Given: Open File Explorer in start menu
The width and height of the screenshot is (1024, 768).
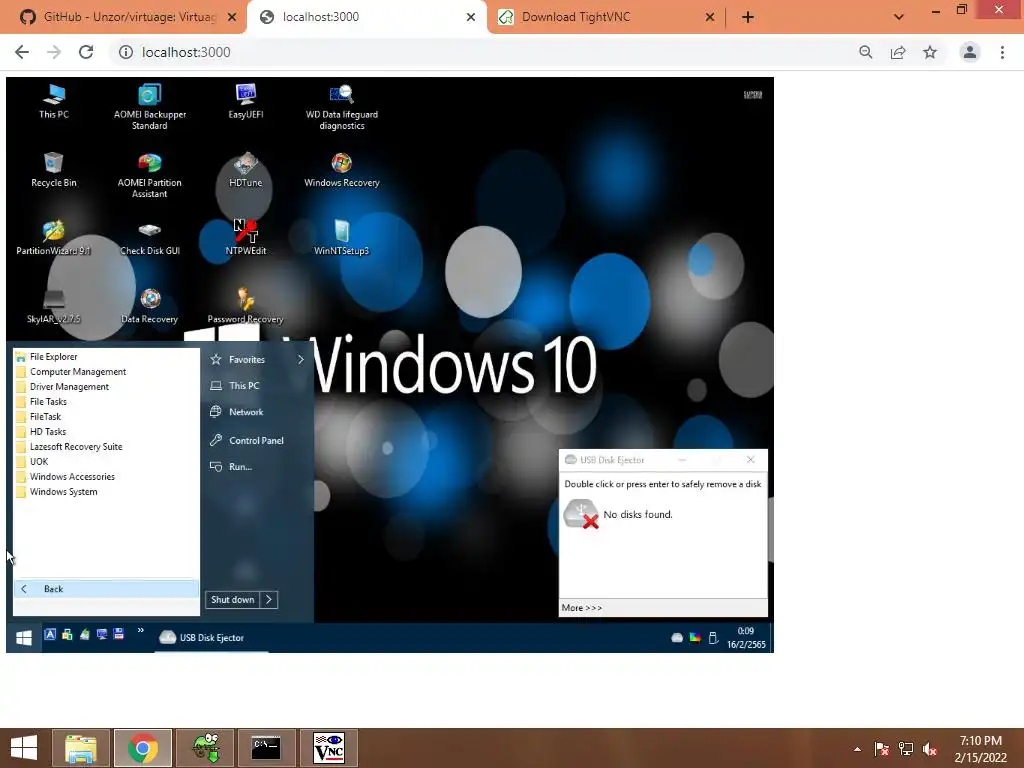Looking at the screenshot, I should (x=106, y=357).
